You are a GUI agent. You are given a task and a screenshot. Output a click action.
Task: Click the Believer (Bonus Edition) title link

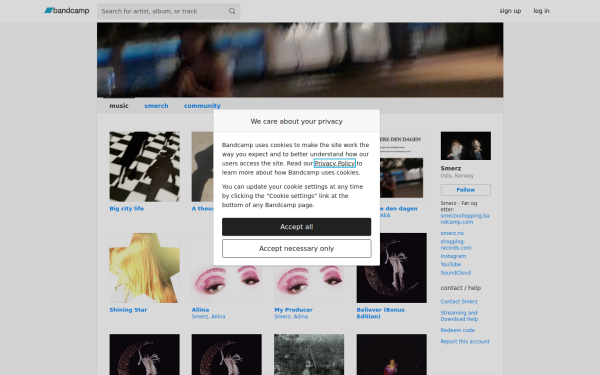380,313
